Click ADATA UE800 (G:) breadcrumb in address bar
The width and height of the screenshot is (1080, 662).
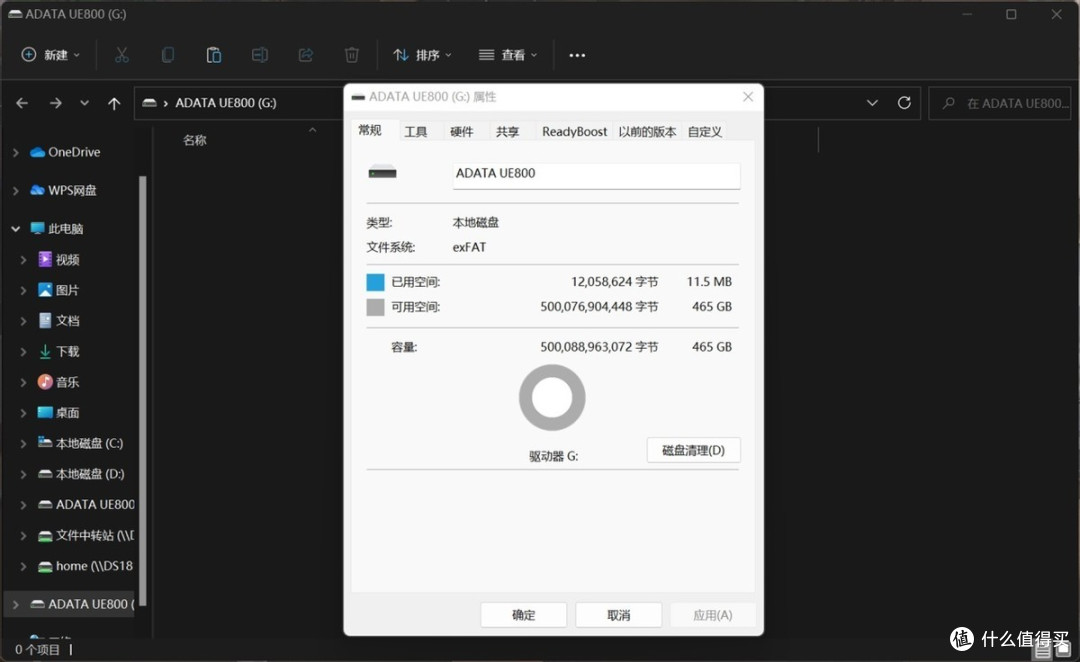point(226,103)
